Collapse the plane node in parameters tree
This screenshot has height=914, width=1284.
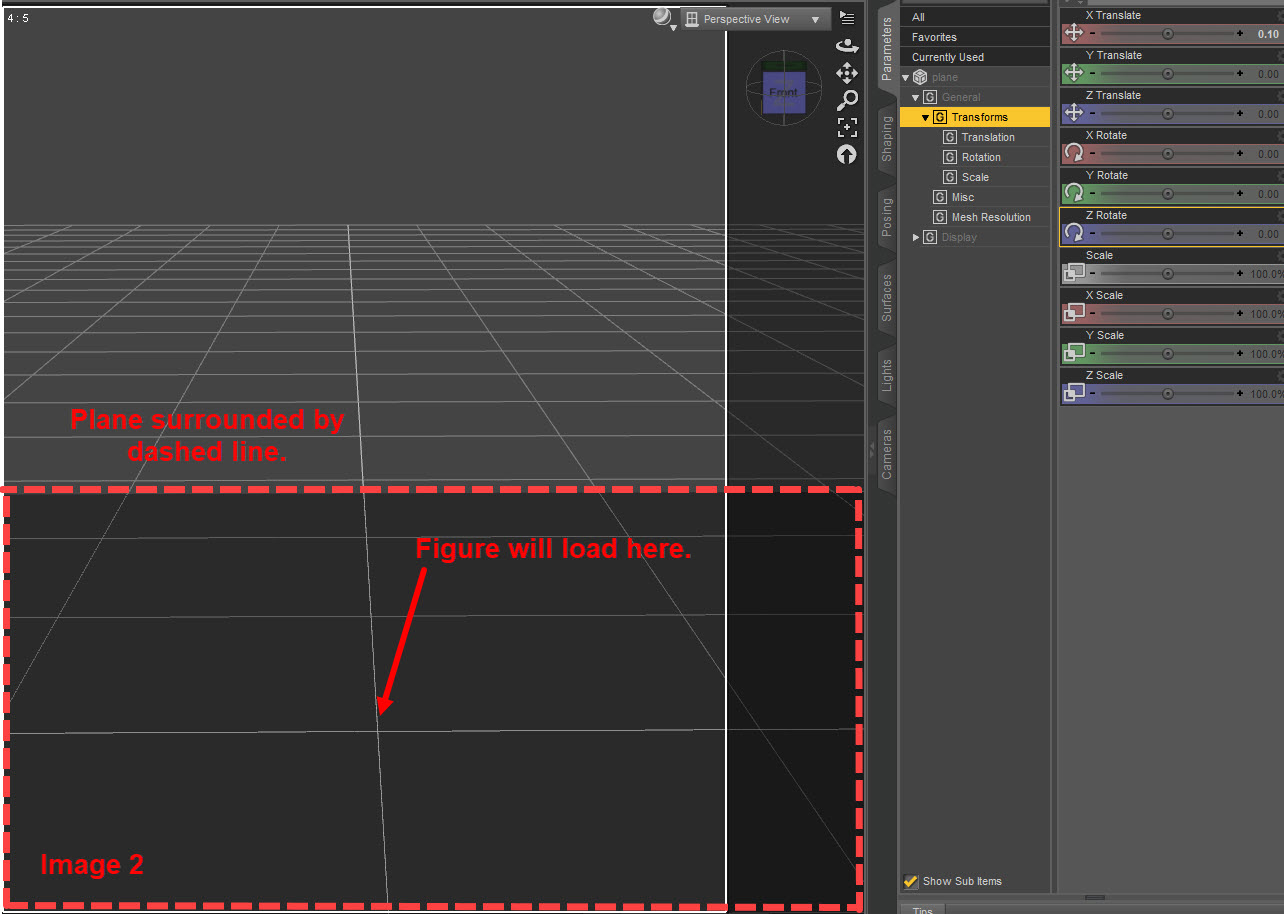[x=906, y=78]
